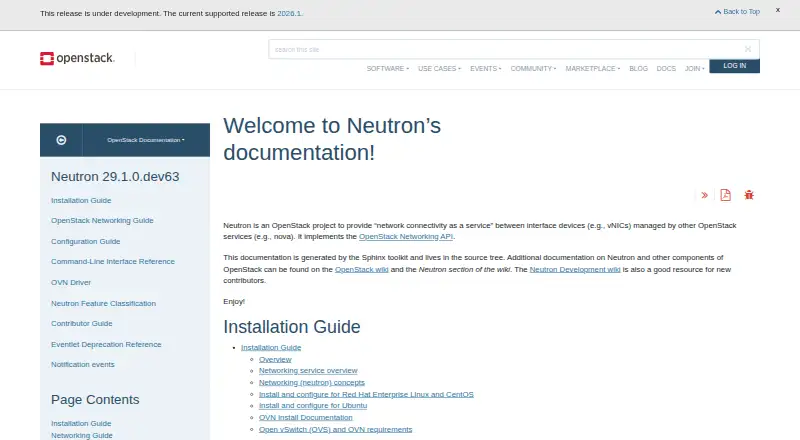
Task: Open the OpenStack Documentation dropdown
Action: (146, 140)
